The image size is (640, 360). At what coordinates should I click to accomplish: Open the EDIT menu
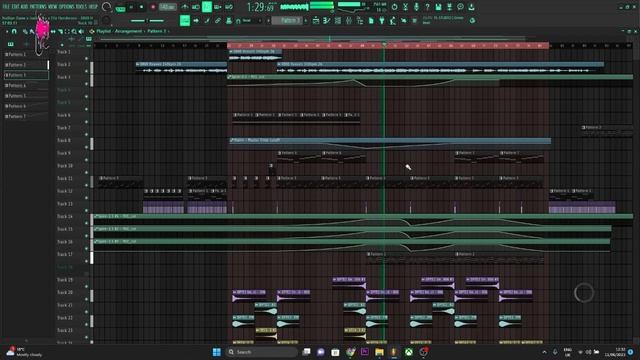[15, 7]
